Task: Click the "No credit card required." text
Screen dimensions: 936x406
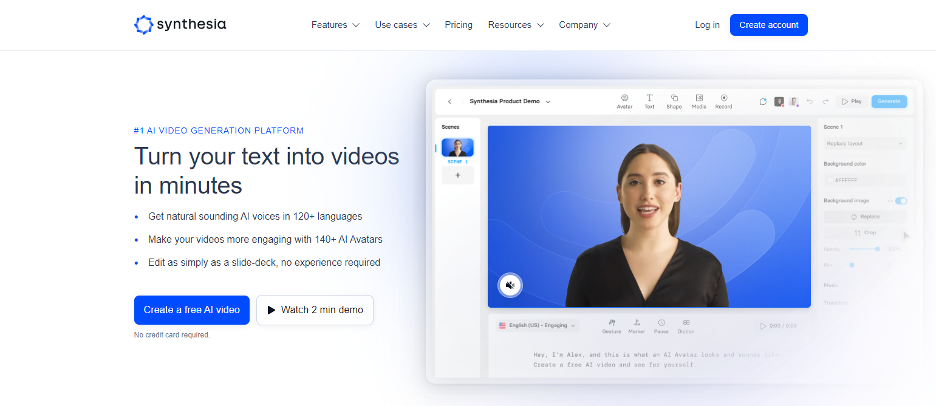Action: [x=172, y=335]
